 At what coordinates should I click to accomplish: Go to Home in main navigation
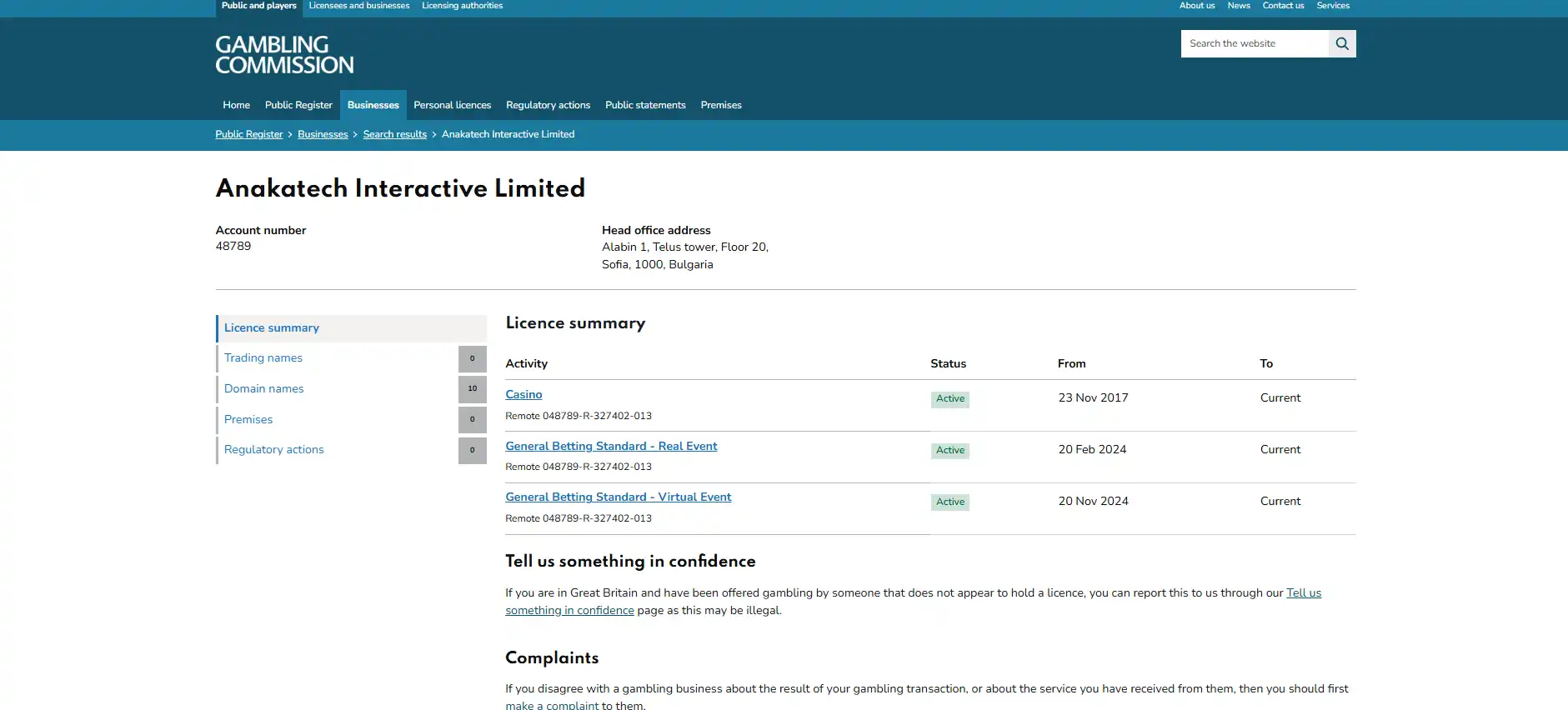[237, 105]
